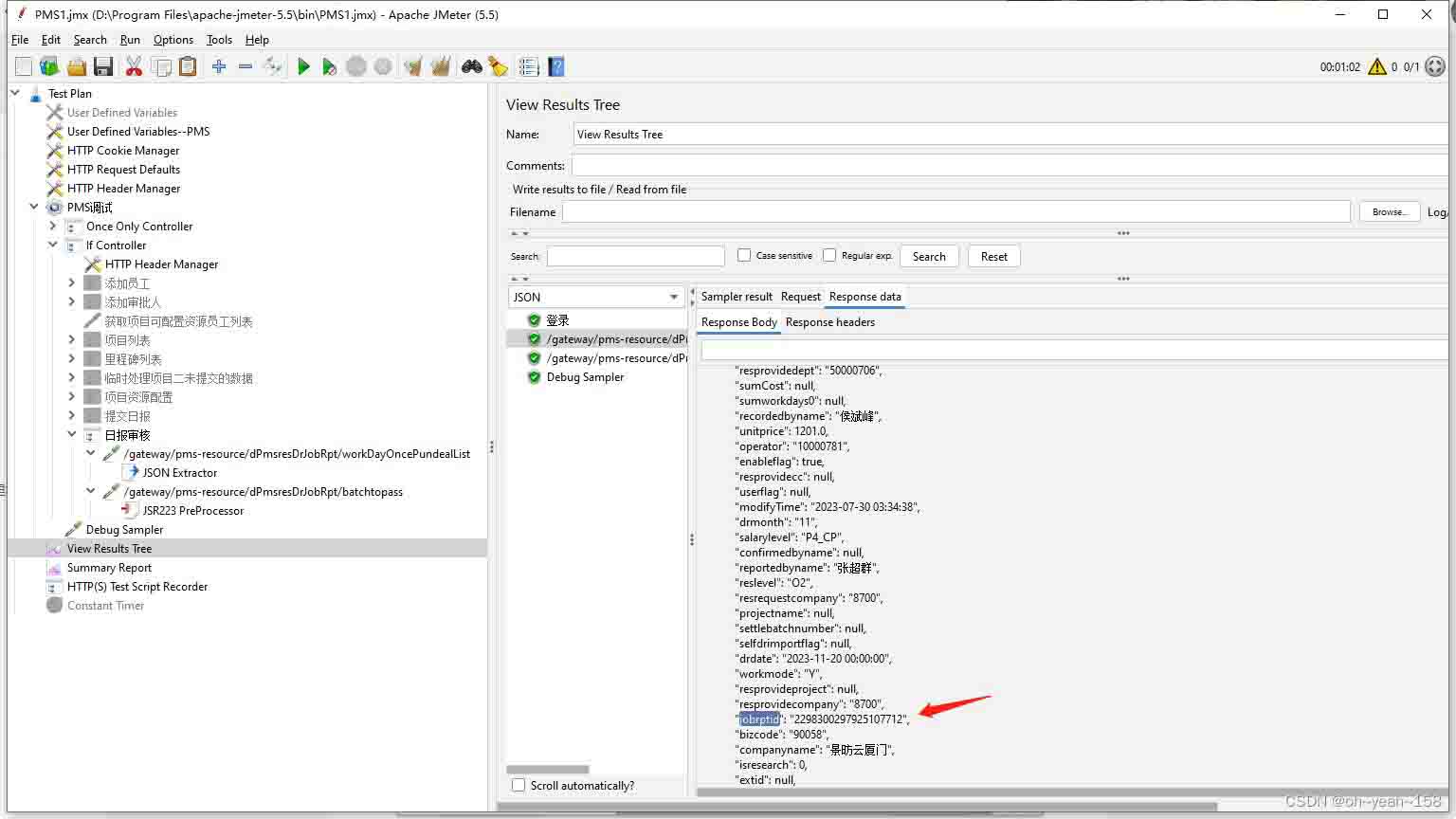Click the yellow warning triangle log icon
This screenshot has width=1456, height=819.
(1377, 66)
